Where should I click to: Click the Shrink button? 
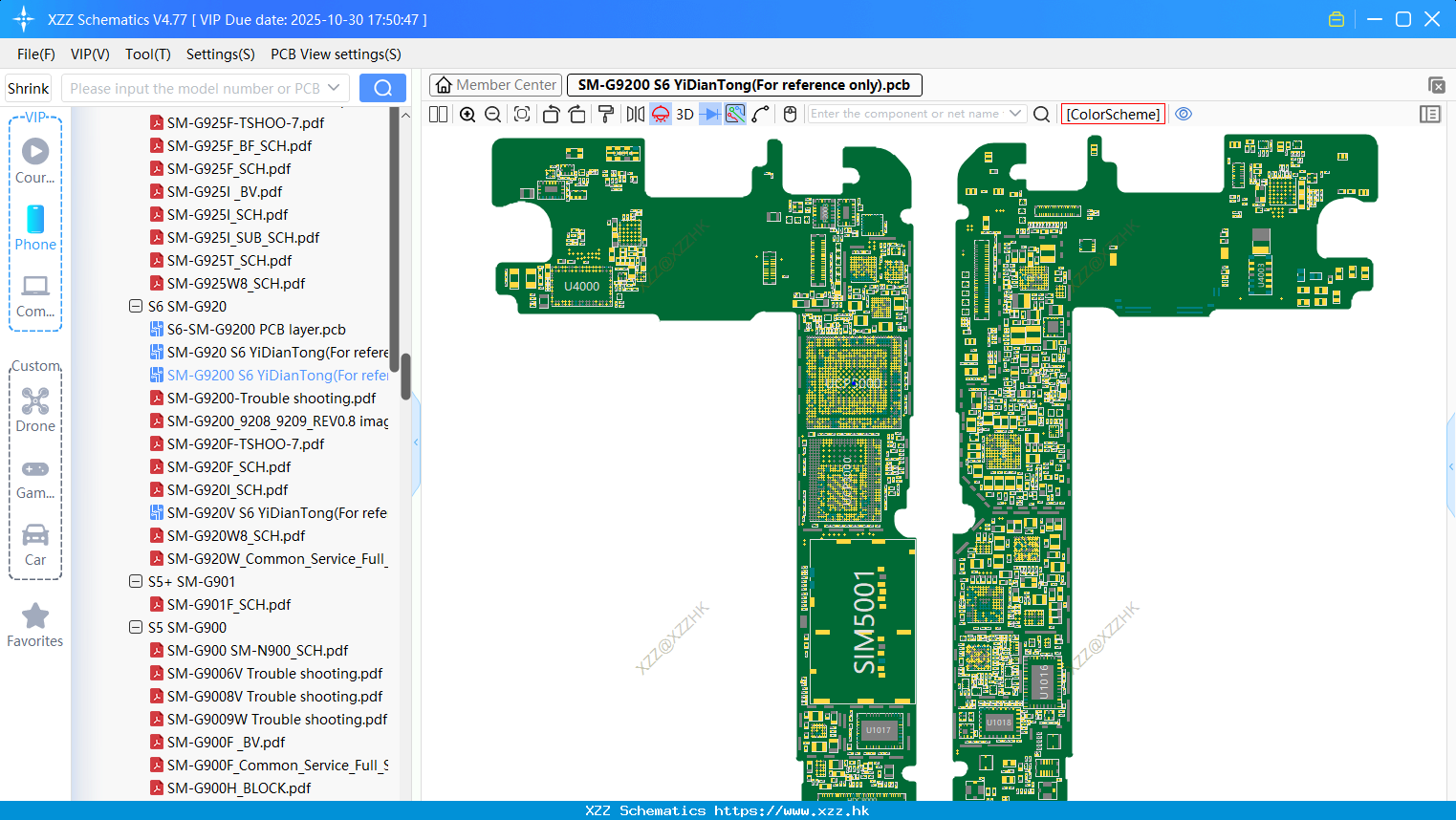[x=28, y=88]
